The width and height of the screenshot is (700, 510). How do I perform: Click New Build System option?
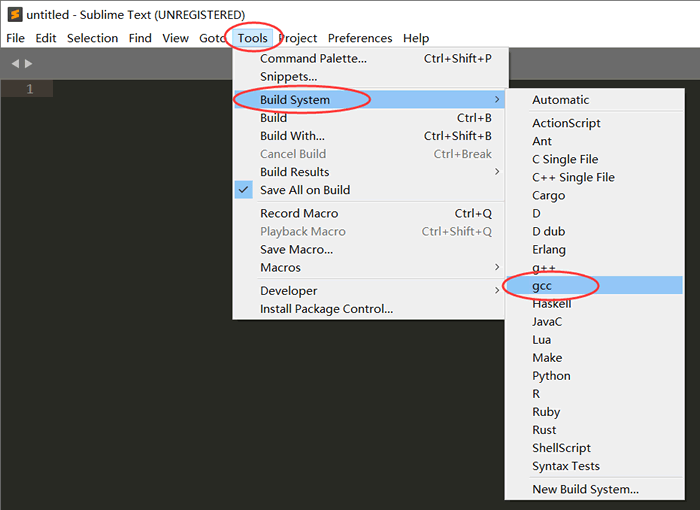point(585,490)
